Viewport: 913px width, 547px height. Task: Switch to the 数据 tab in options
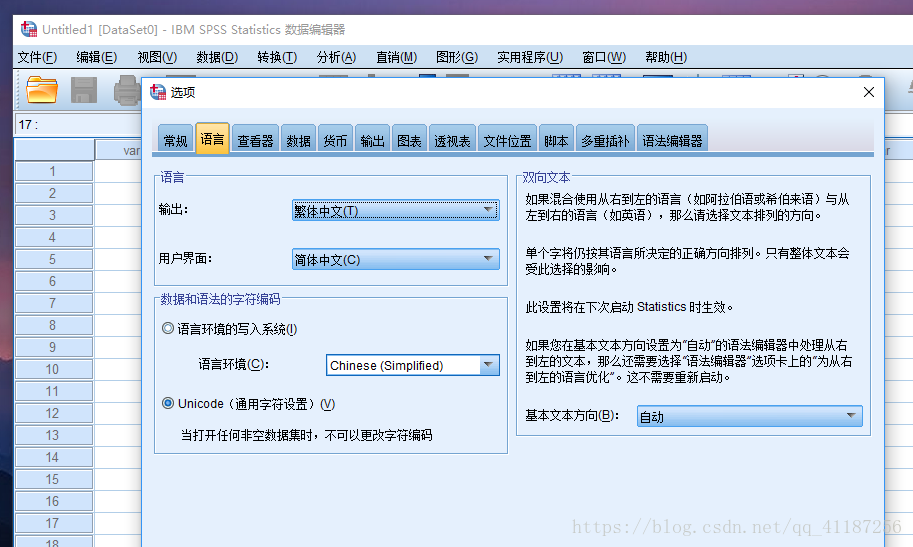point(298,140)
